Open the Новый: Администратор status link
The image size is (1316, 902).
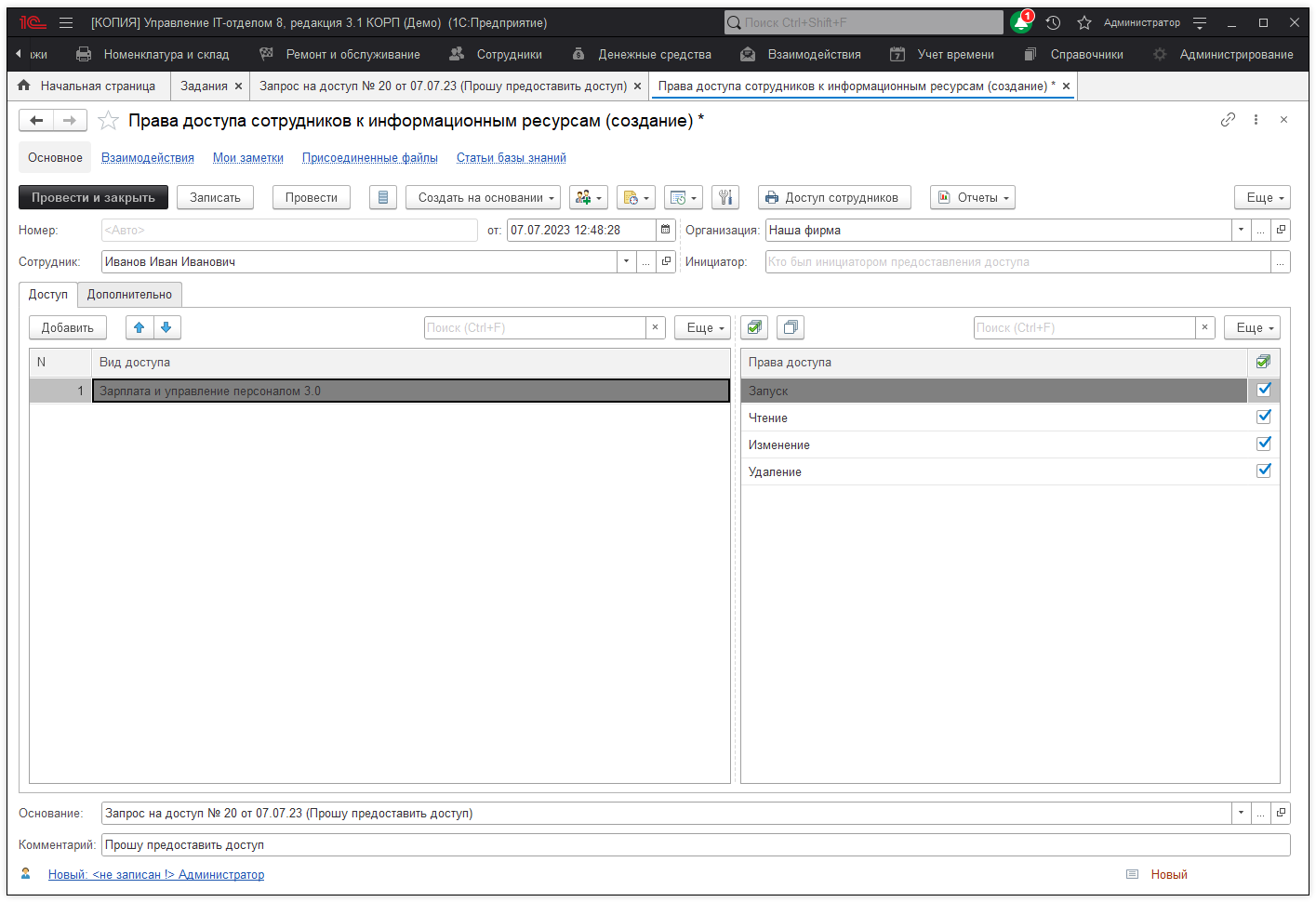point(156,874)
